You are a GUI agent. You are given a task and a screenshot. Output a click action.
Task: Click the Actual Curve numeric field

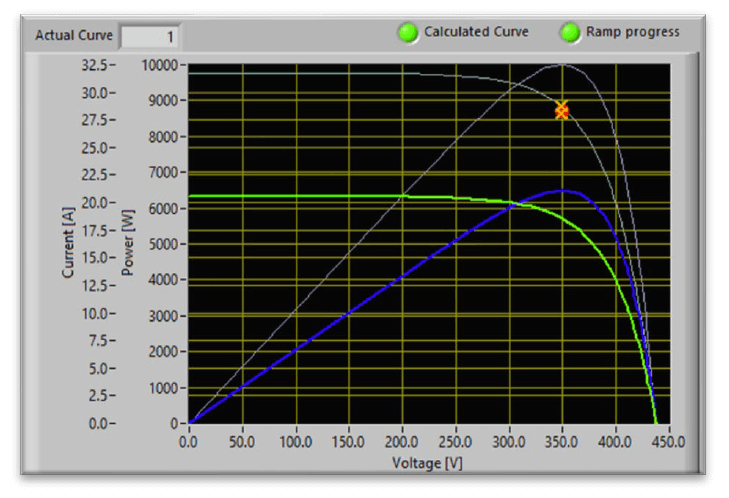(x=150, y=36)
